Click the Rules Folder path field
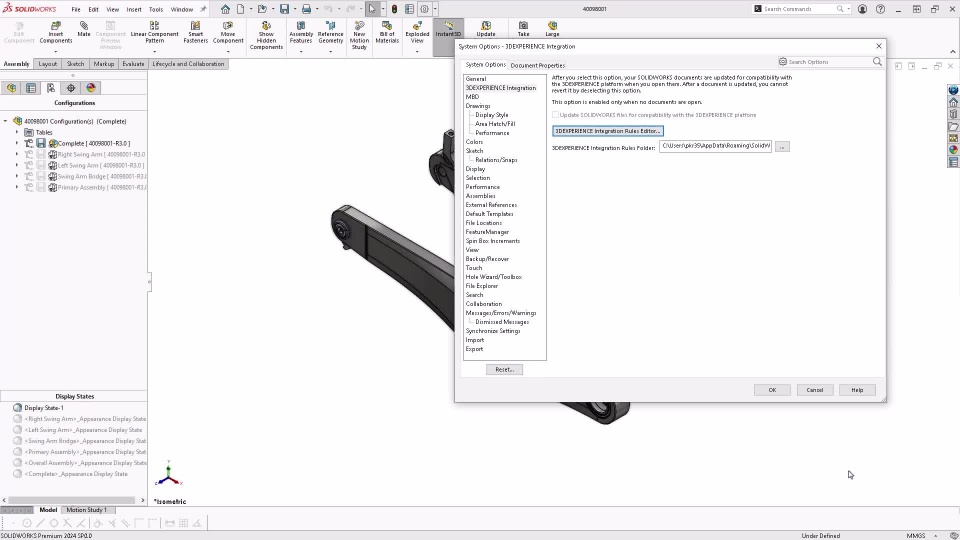Screen dimensions: 960x540 point(715,146)
